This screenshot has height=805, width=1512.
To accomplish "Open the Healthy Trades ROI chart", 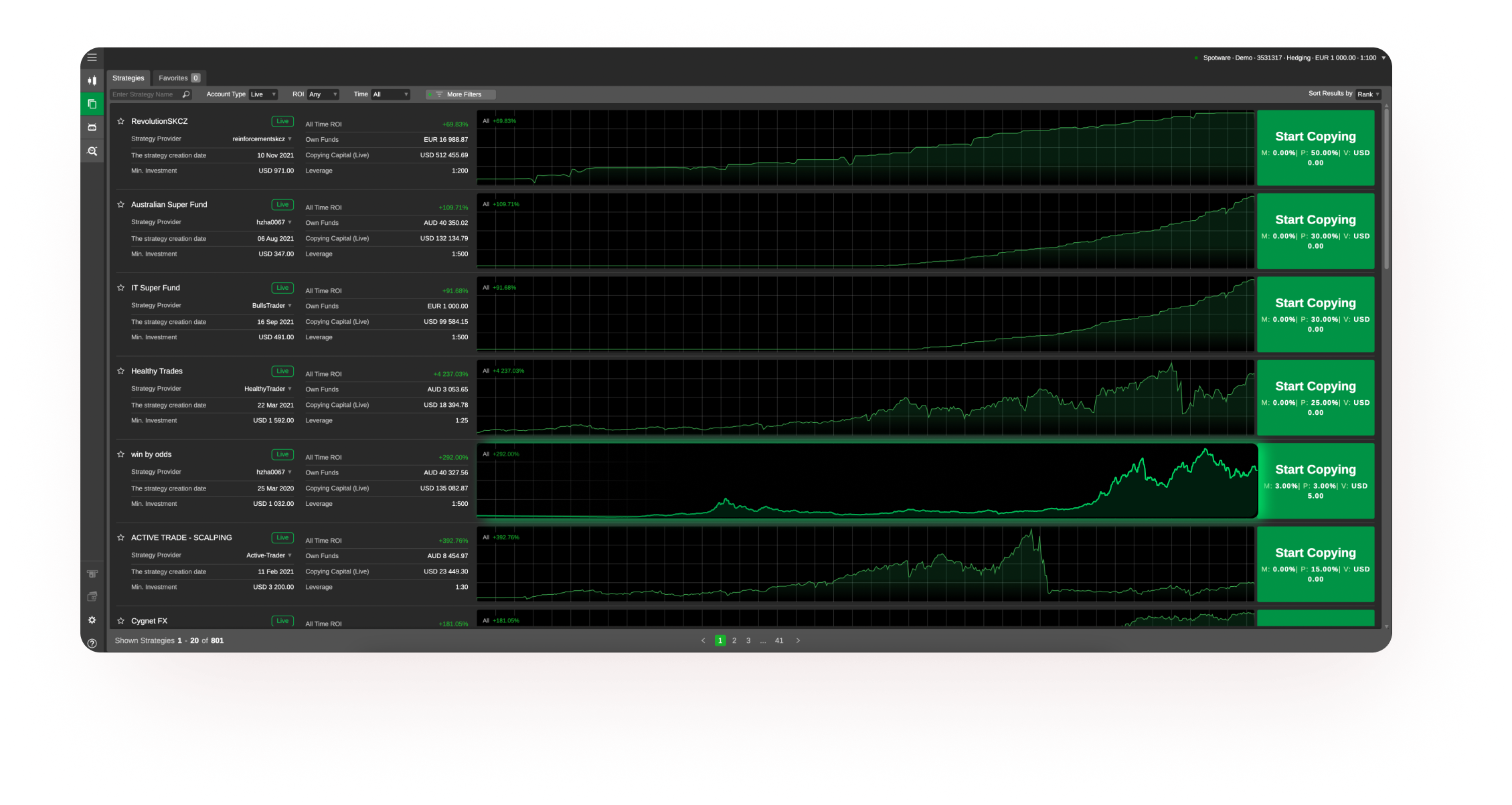I will tap(865, 398).
